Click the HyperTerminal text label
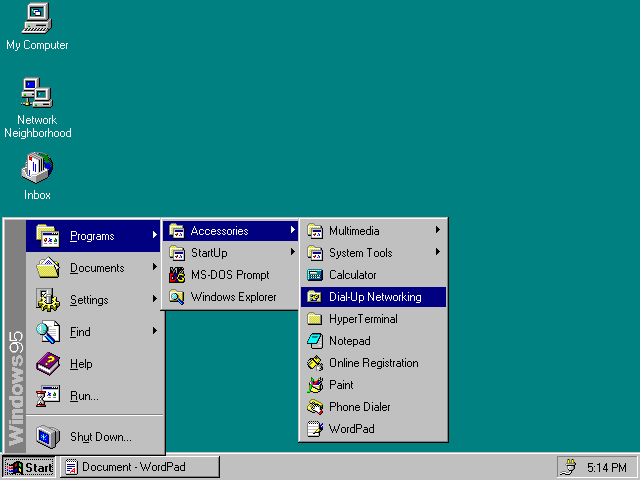 [363, 319]
